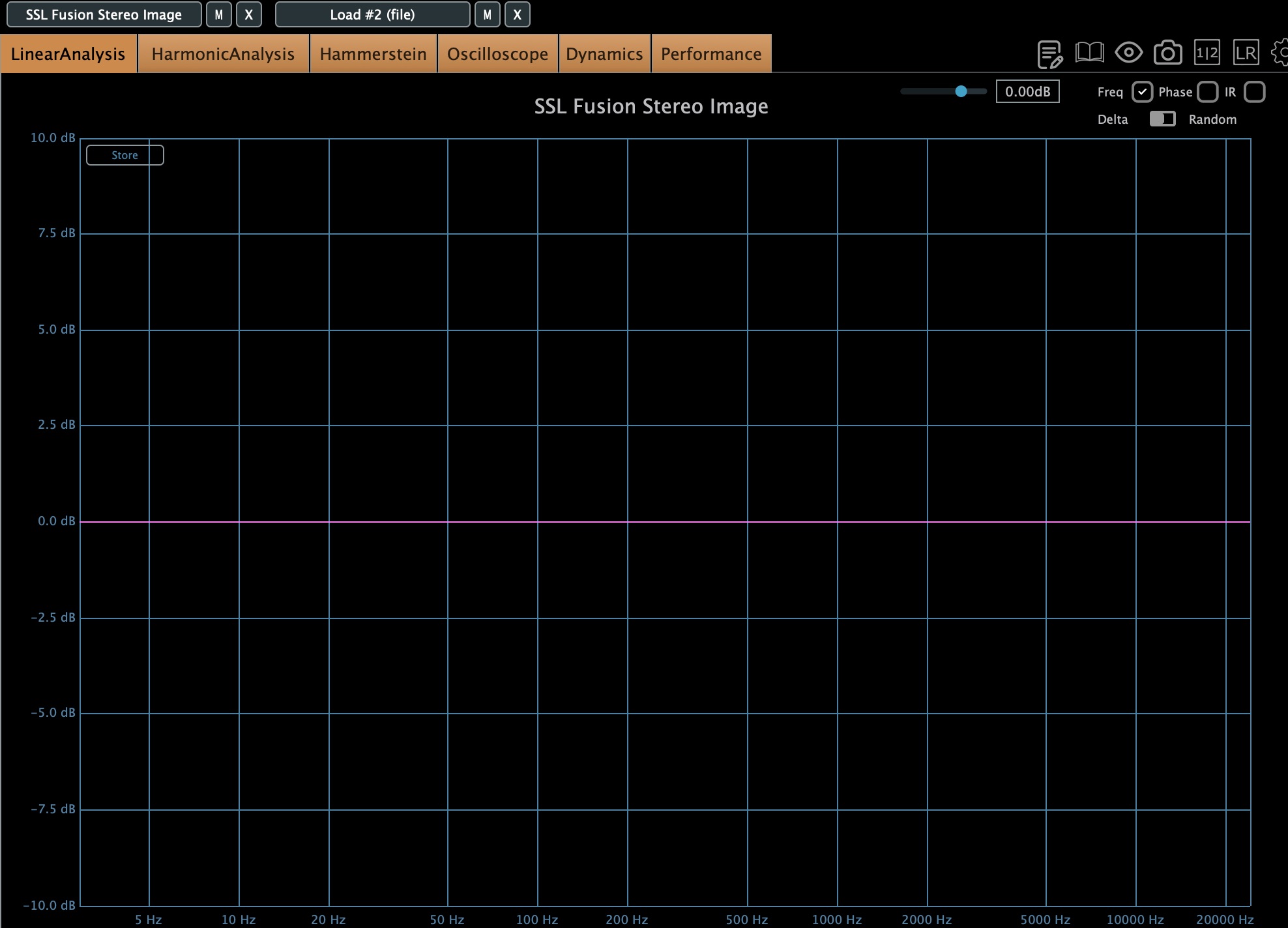Switch to the Oscilloscope tab
Viewport: 1288px width, 928px height.
tap(497, 54)
